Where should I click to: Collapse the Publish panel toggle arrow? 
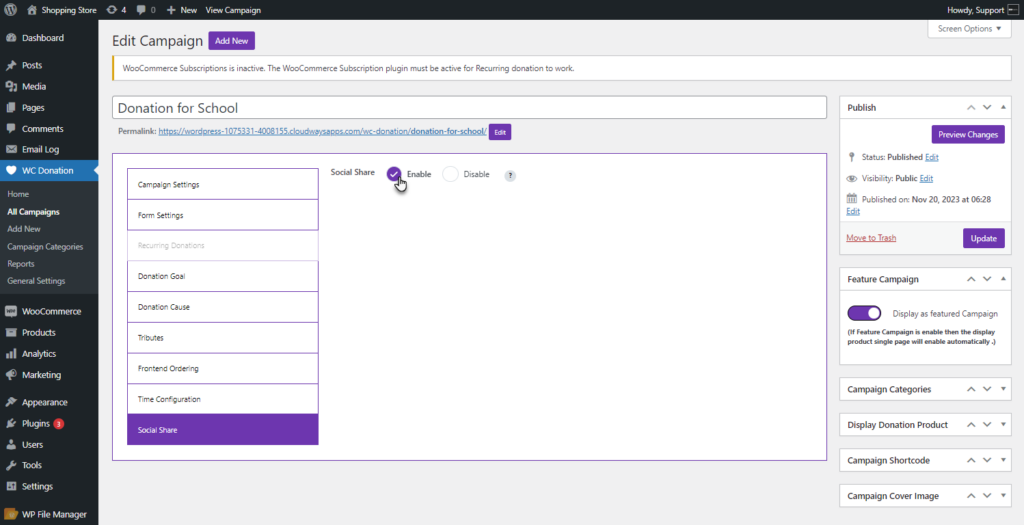1003,107
